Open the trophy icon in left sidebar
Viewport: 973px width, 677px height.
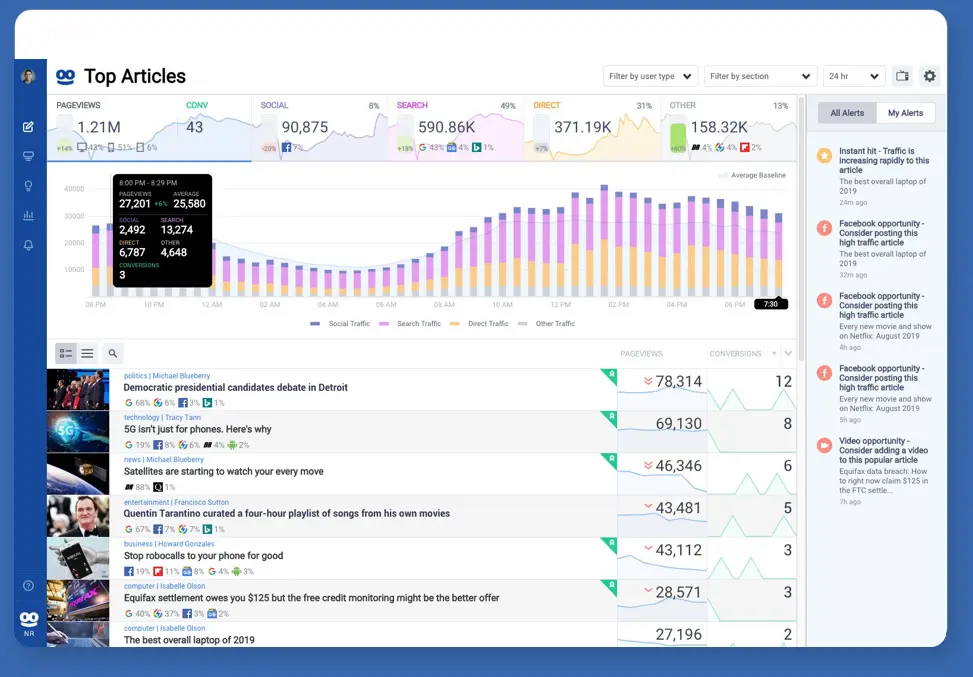29,156
